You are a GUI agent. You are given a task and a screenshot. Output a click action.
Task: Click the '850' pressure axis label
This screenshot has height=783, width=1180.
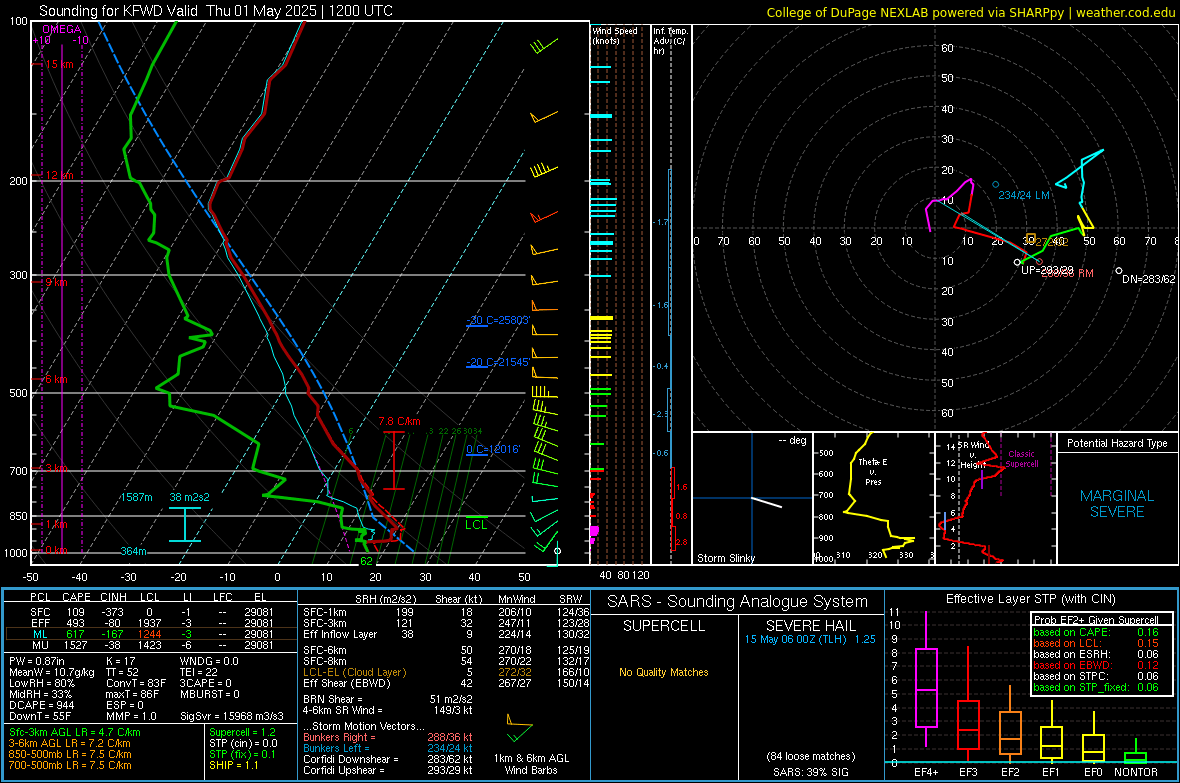(18, 516)
